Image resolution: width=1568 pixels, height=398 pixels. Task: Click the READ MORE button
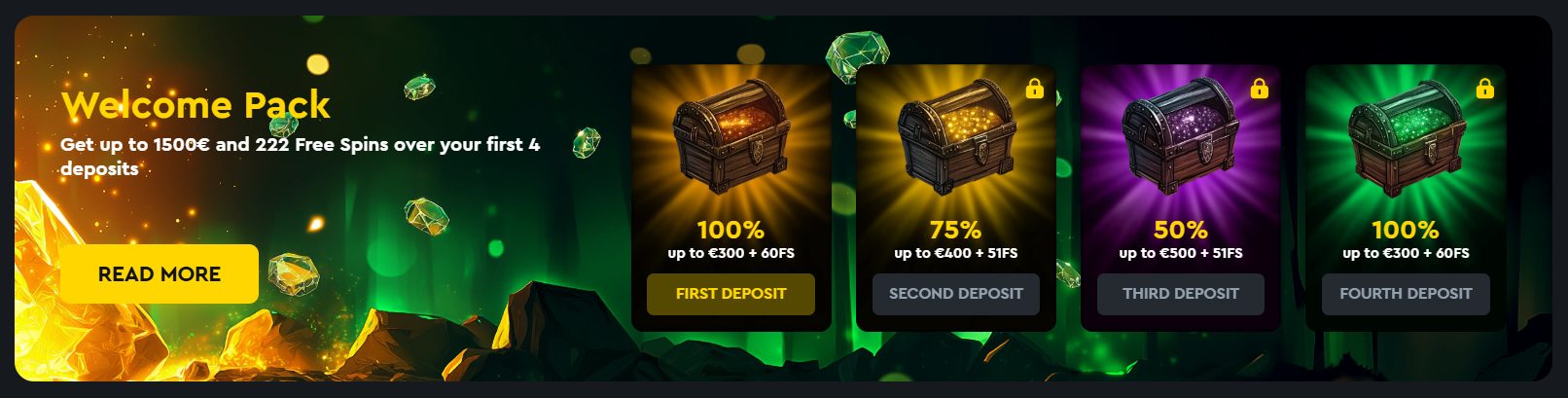tap(160, 274)
